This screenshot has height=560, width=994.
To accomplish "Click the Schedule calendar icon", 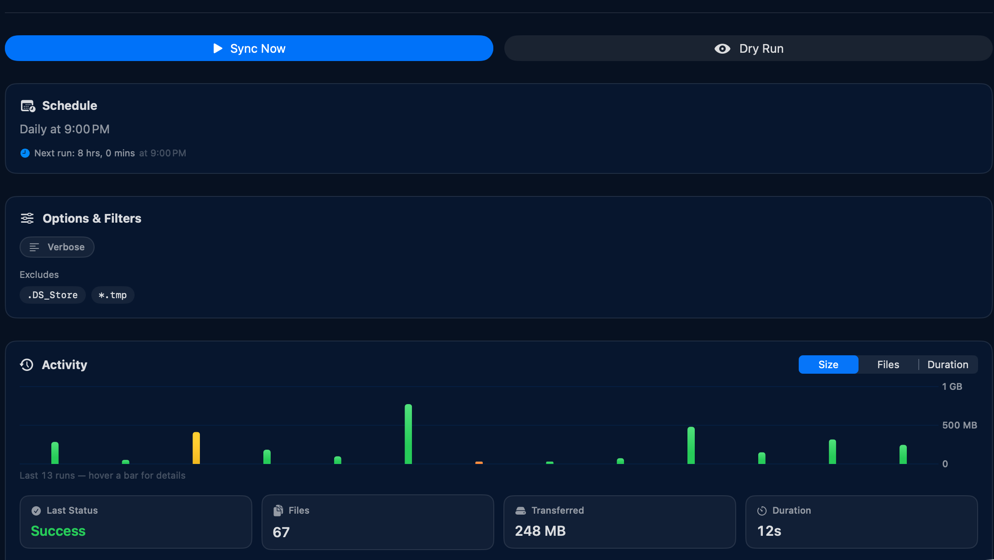I will point(27,106).
